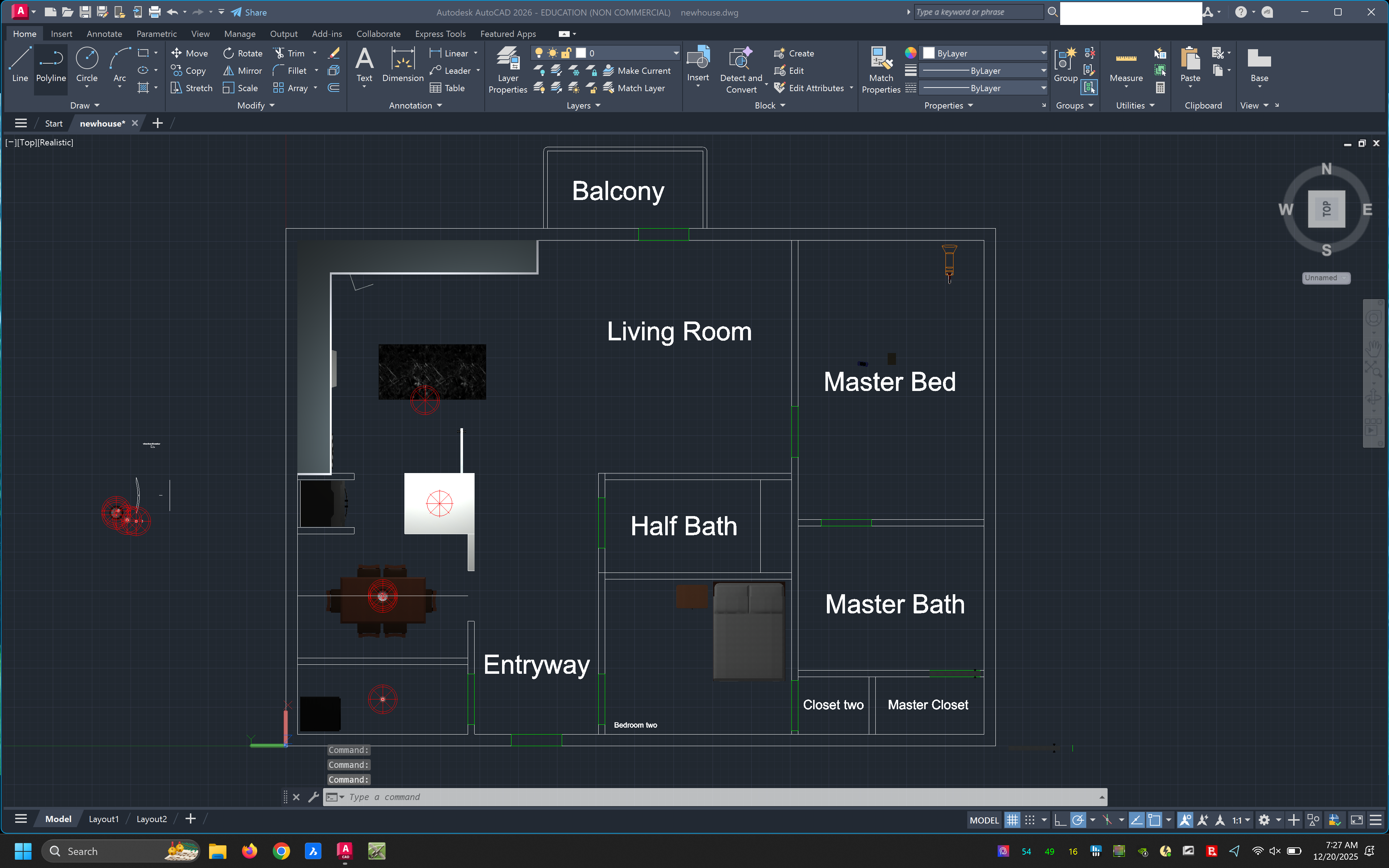This screenshot has height=868, width=1389.
Task: Switch to the Annotate ribbon tab
Action: 104,34
